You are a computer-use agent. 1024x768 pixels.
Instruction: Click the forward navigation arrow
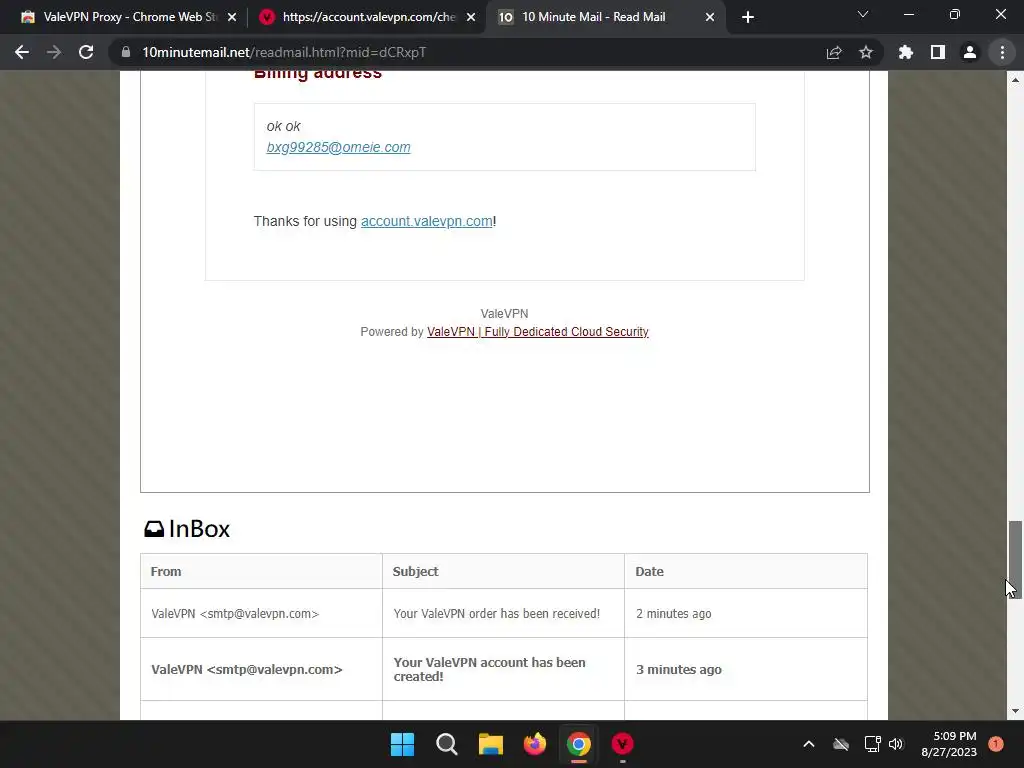click(x=54, y=52)
